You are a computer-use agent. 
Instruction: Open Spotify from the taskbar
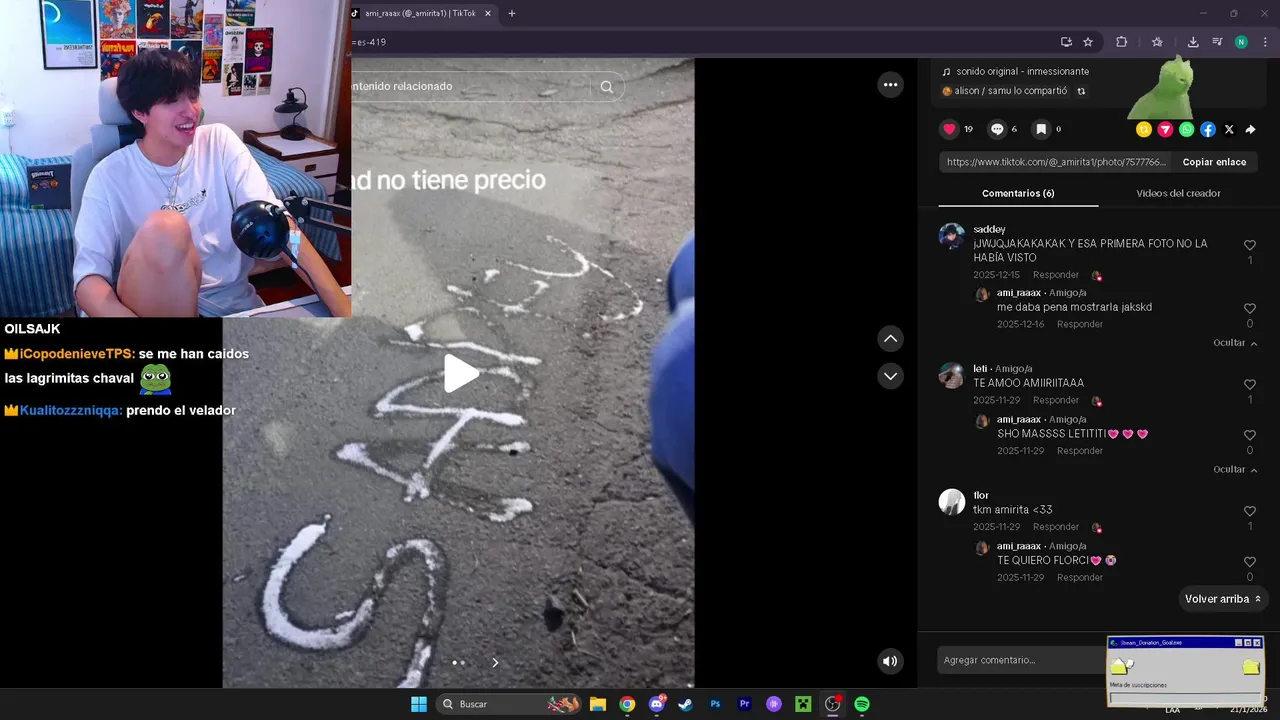click(x=862, y=704)
